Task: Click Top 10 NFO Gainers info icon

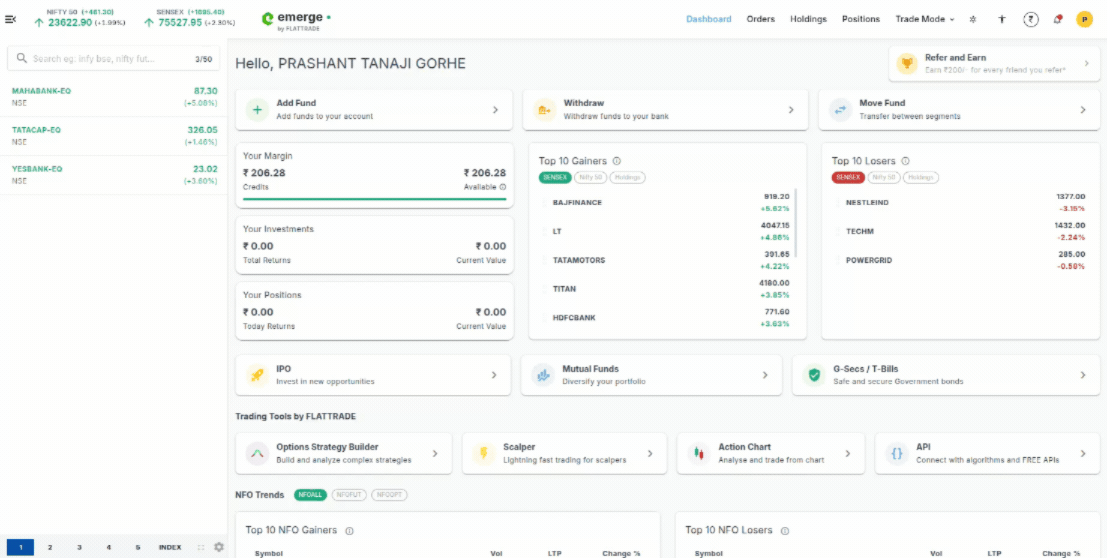Action: (x=349, y=530)
